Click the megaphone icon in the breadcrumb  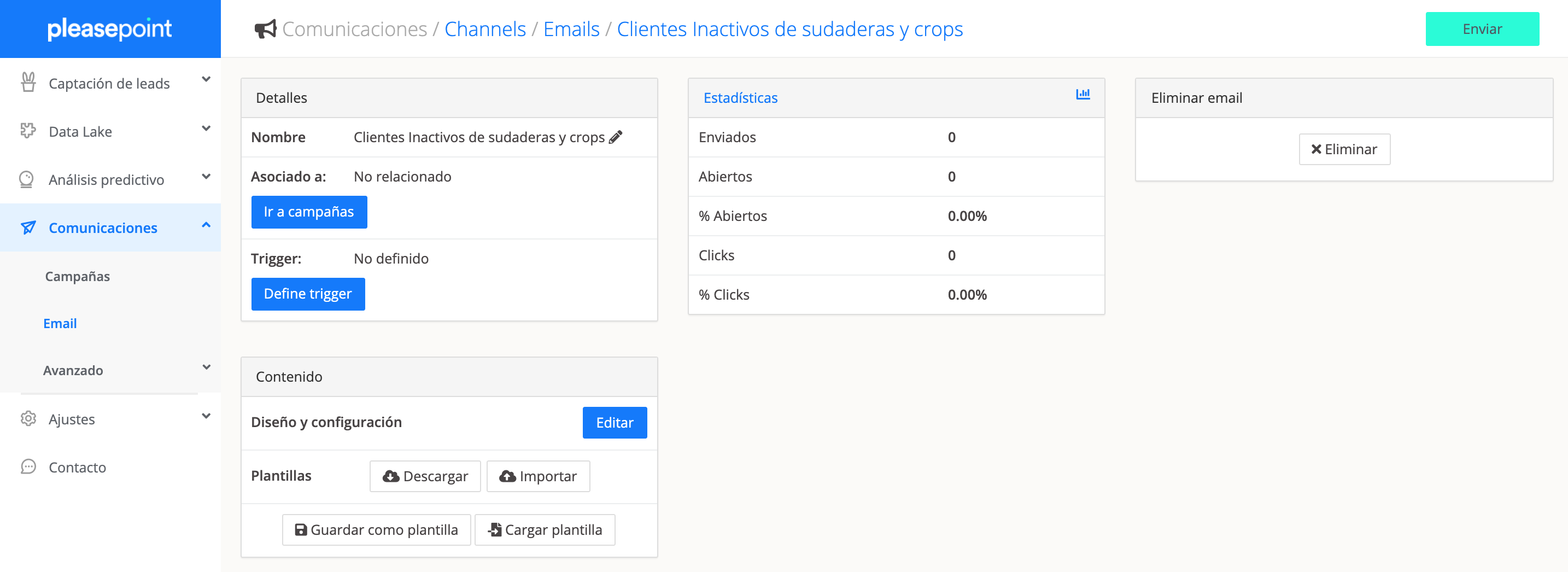tap(265, 28)
